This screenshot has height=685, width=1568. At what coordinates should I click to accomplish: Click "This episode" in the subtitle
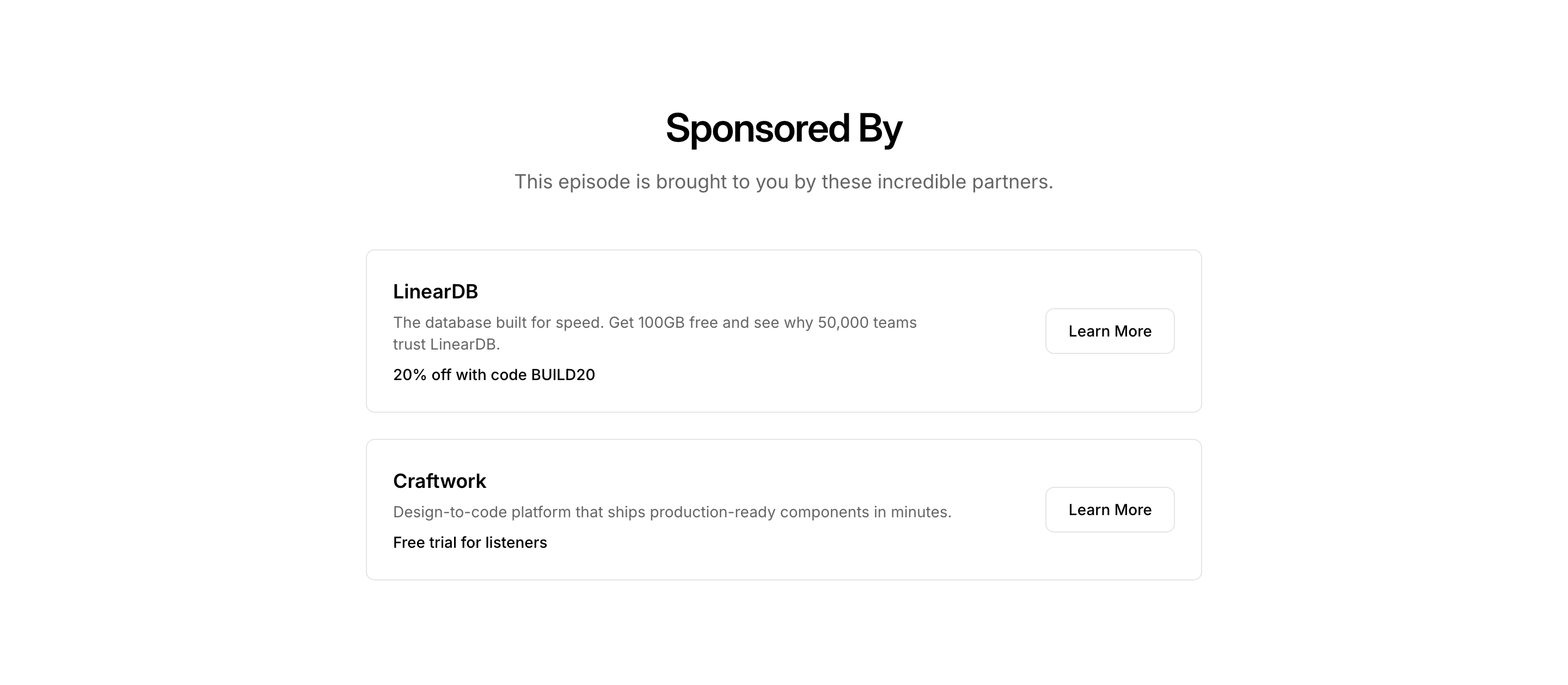tap(572, 182)
